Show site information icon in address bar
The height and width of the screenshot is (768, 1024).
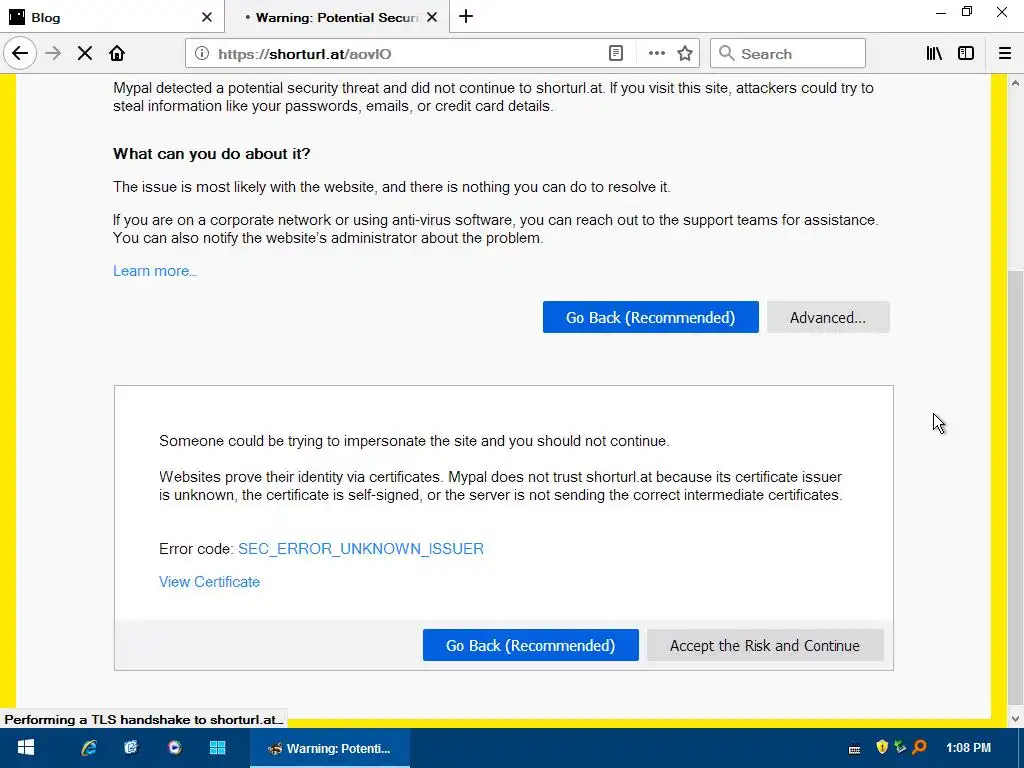[x=202, y=54]
